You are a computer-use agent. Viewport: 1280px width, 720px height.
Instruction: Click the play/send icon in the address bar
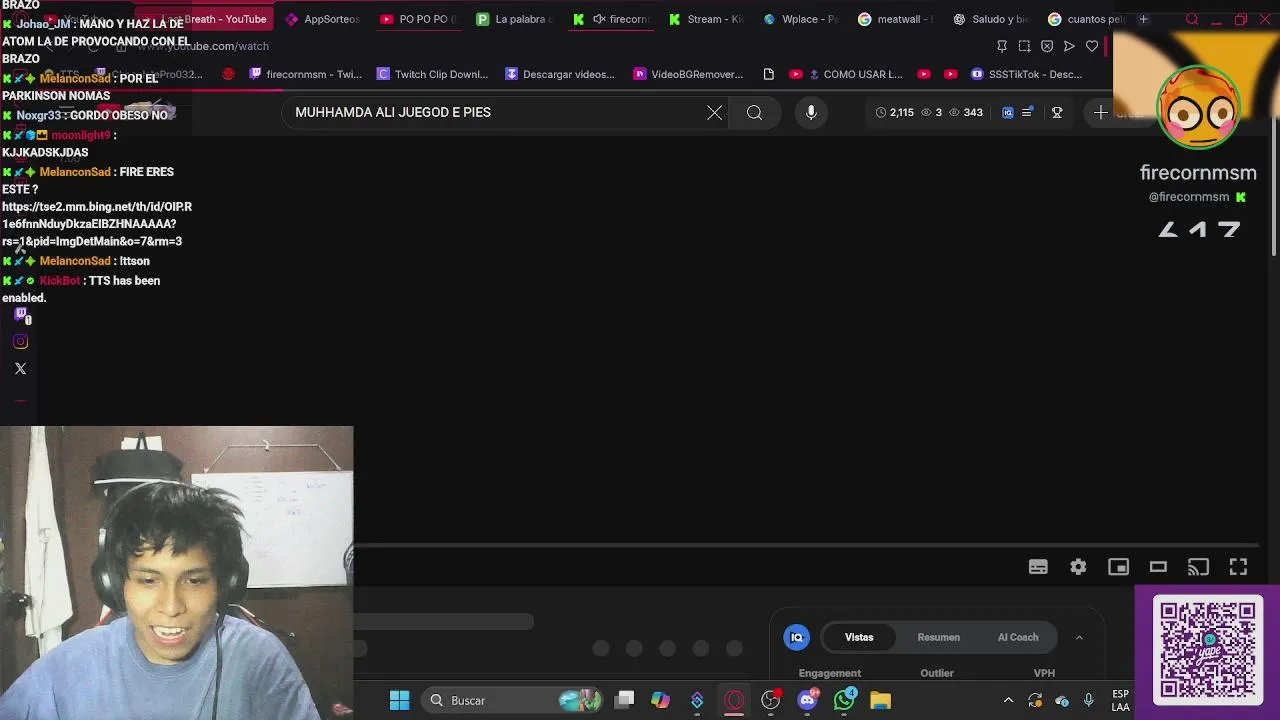pos(1069,46)
